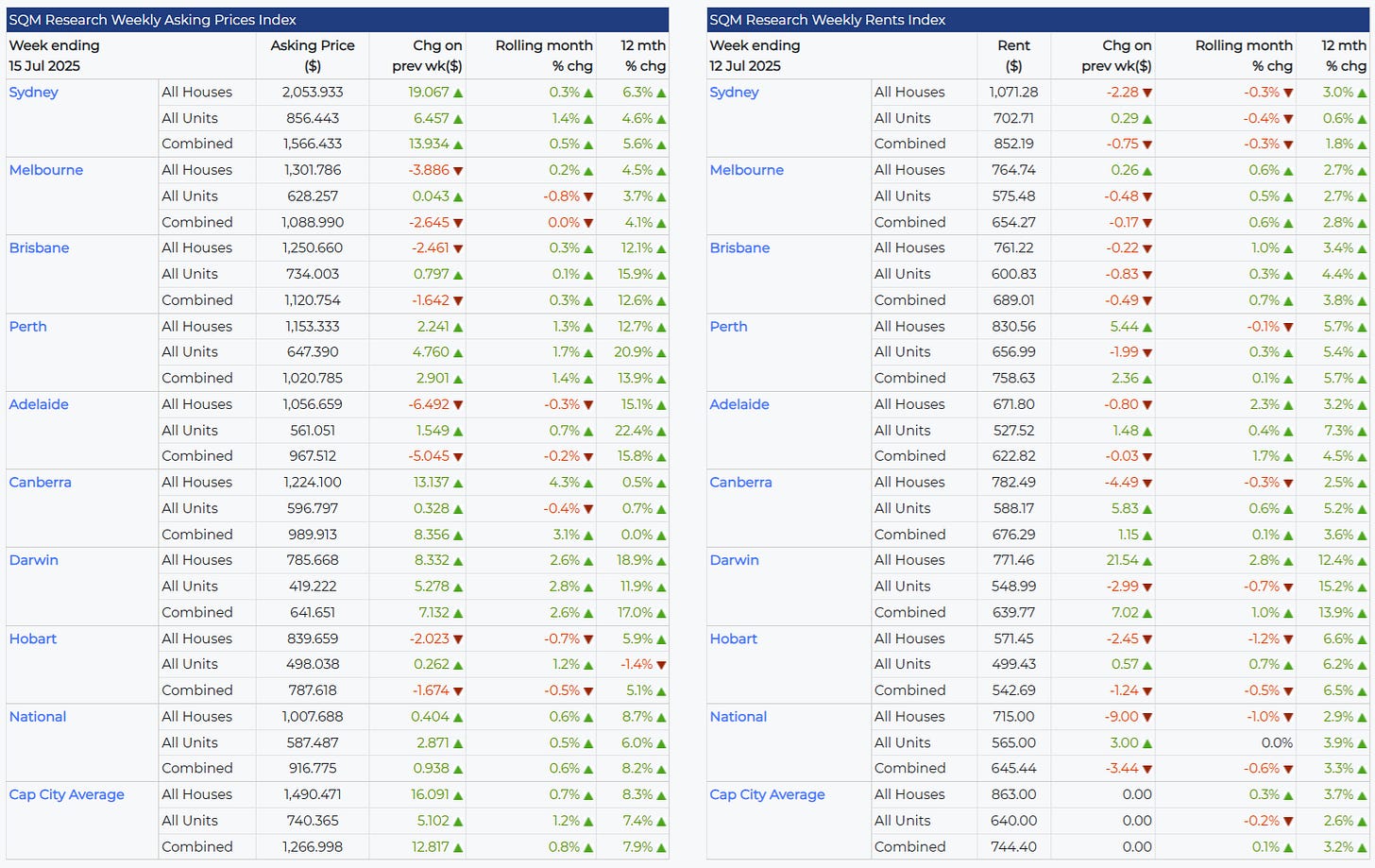Select Canberra houses rent 782.49
The width and height of the screenshot is (1375, 868).
pyautogui.click(x=1013, y=482)
